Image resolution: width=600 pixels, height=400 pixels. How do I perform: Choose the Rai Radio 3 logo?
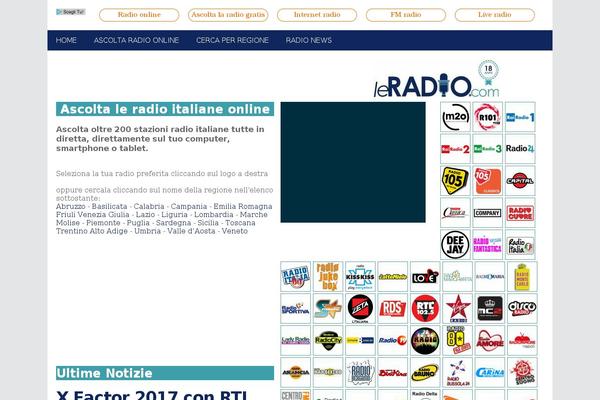pos(488,149)
